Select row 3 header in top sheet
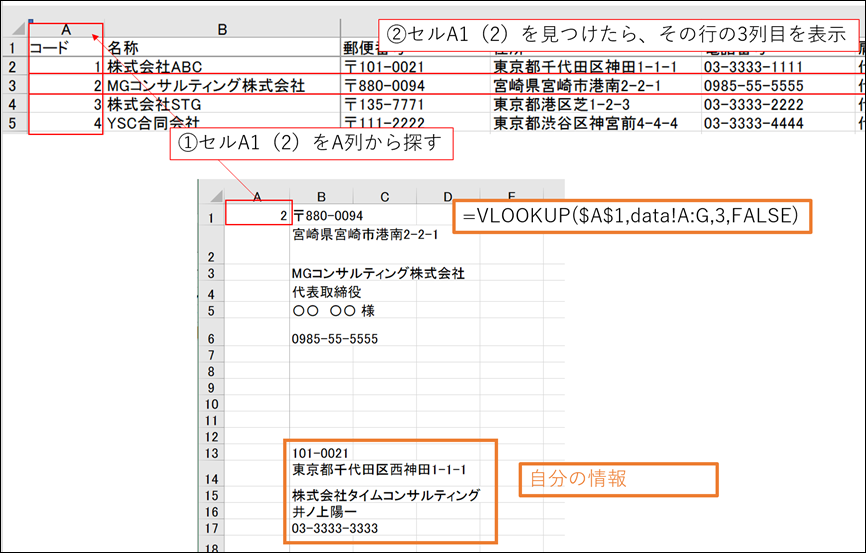This screenshot has width=866, height=553. pyautogui.click(x=13, y=86)
